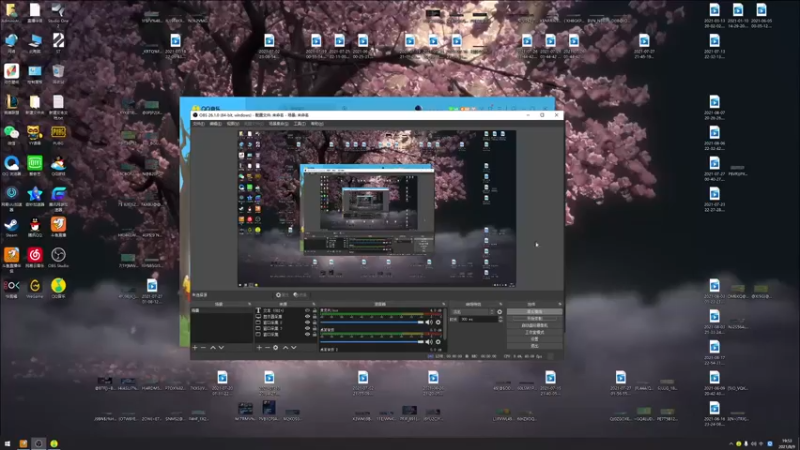Open the View menu in OBS
This screenshot has height=450, width=800.
pos(233,123)
